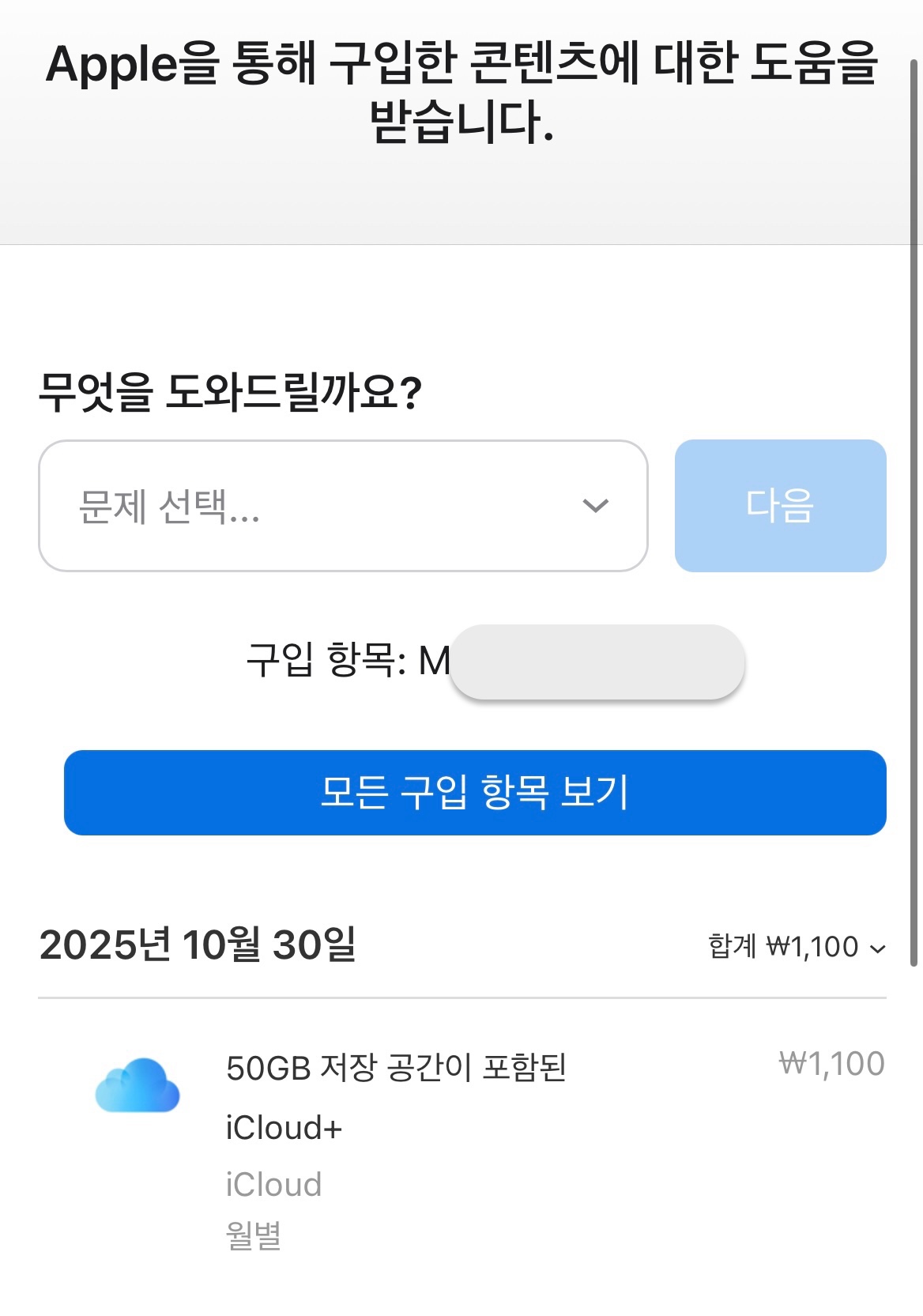Viewport: 923px width, 1316px height.
Task: Select the 50GB 저장 공간이 포함된 text
Action: pos(396,1068)
